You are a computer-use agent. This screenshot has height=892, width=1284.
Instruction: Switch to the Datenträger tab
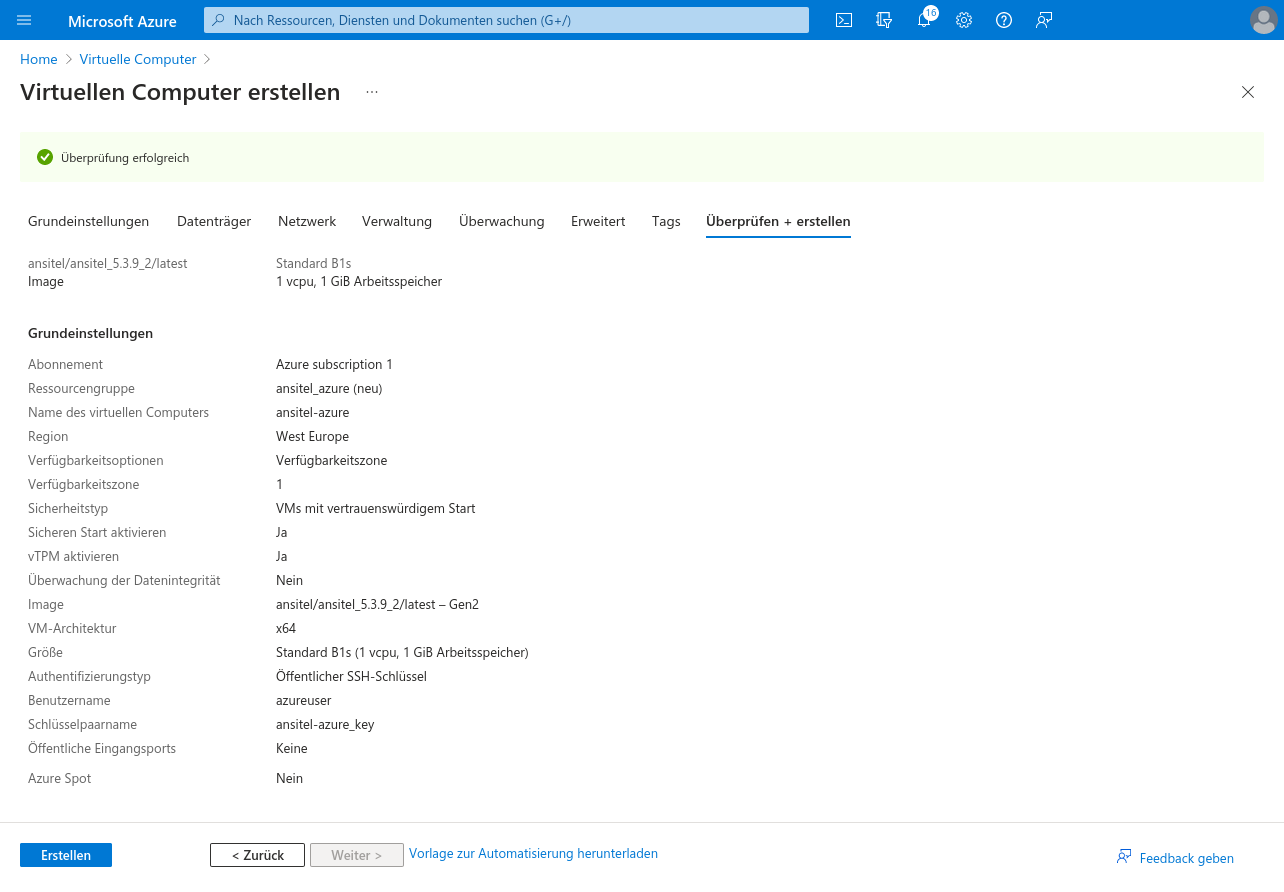(214, 221)
